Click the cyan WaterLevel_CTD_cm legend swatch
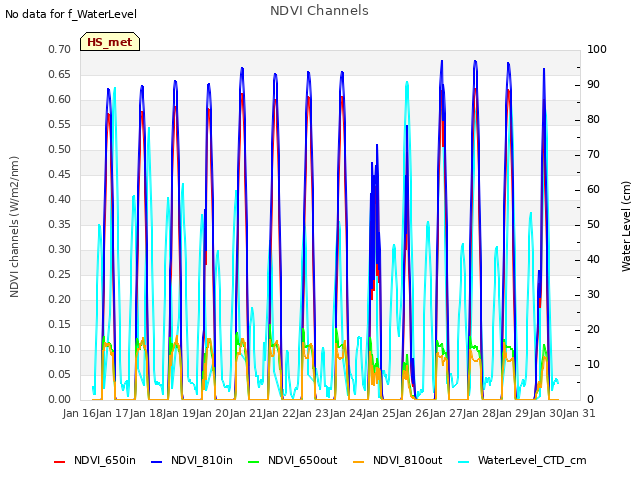The image size is (640, 480). click(463, 462)
